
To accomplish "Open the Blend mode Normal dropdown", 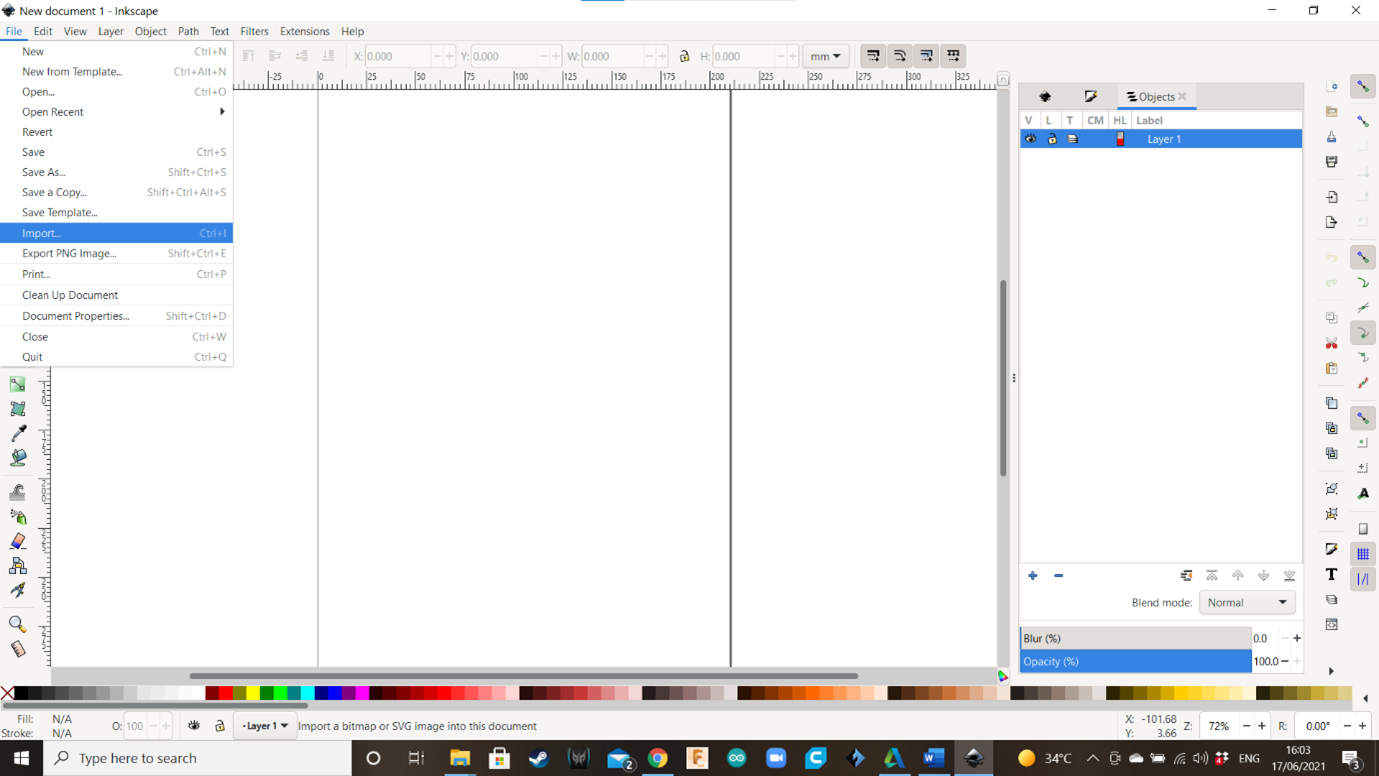I will pyautogui.click(x=1247, y=603).
